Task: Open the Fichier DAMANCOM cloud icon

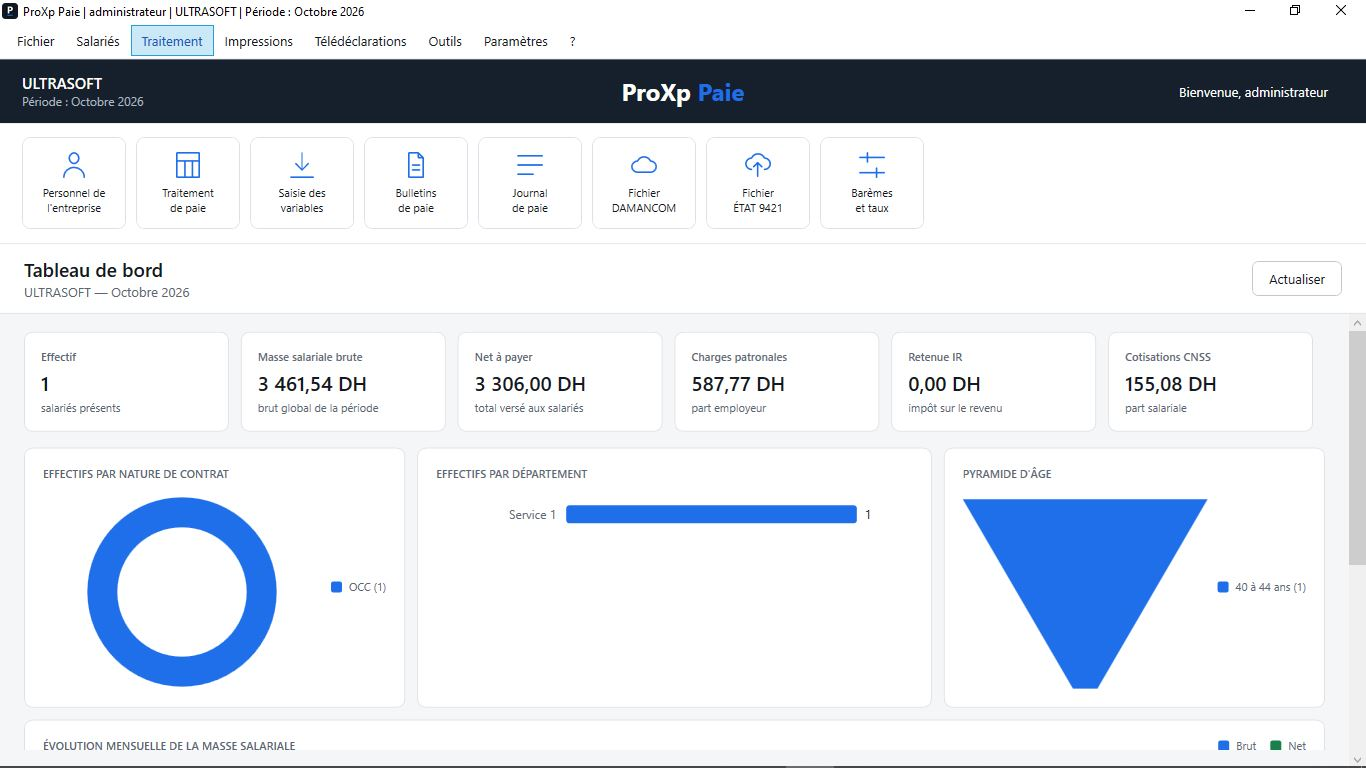Action: click(644, 165)
